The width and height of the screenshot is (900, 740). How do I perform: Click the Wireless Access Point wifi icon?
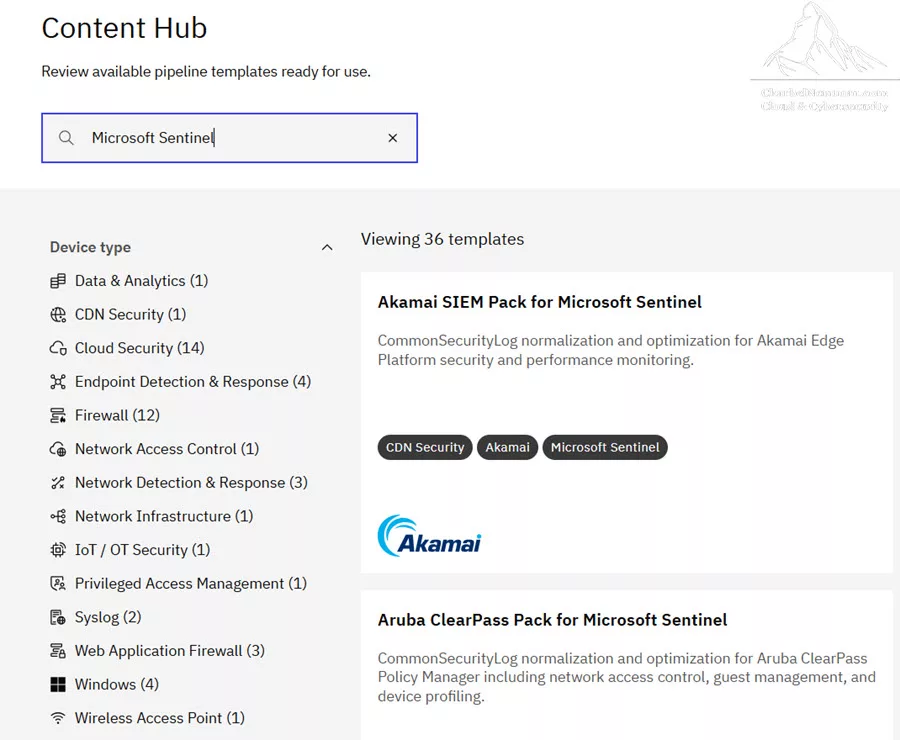(58, 718)
